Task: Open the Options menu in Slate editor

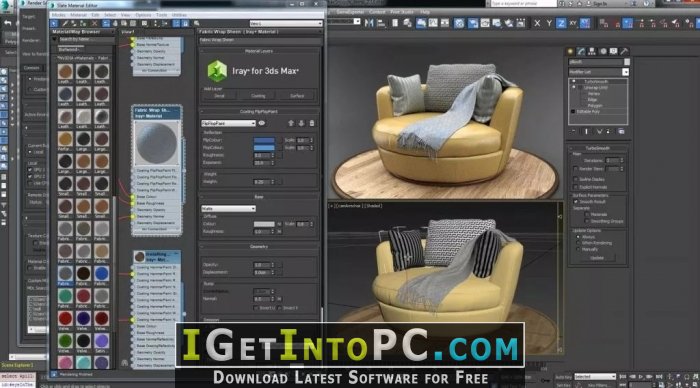Action: pos(143,15)
